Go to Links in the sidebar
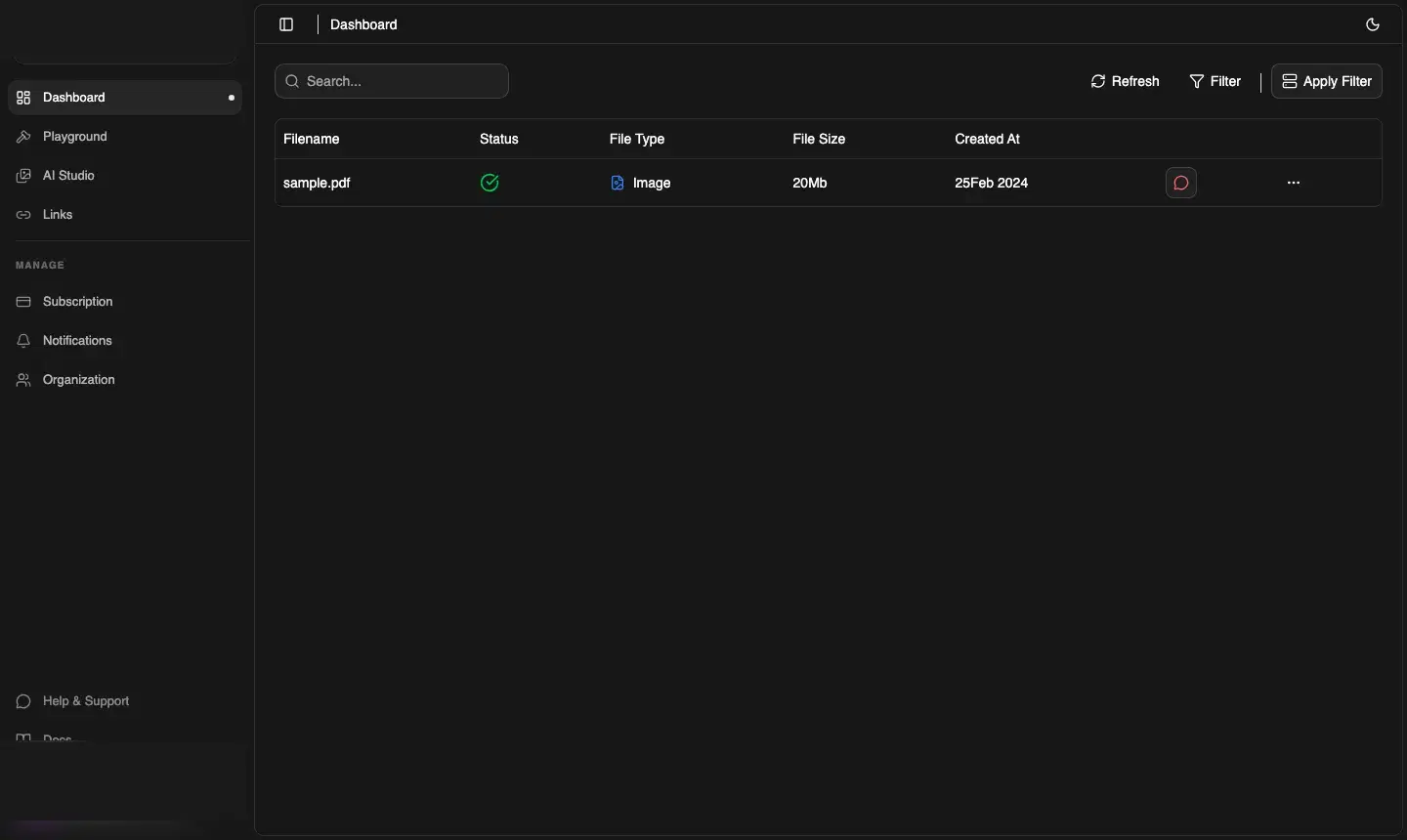Screen dimensions: 1407x840 [125, 215]
